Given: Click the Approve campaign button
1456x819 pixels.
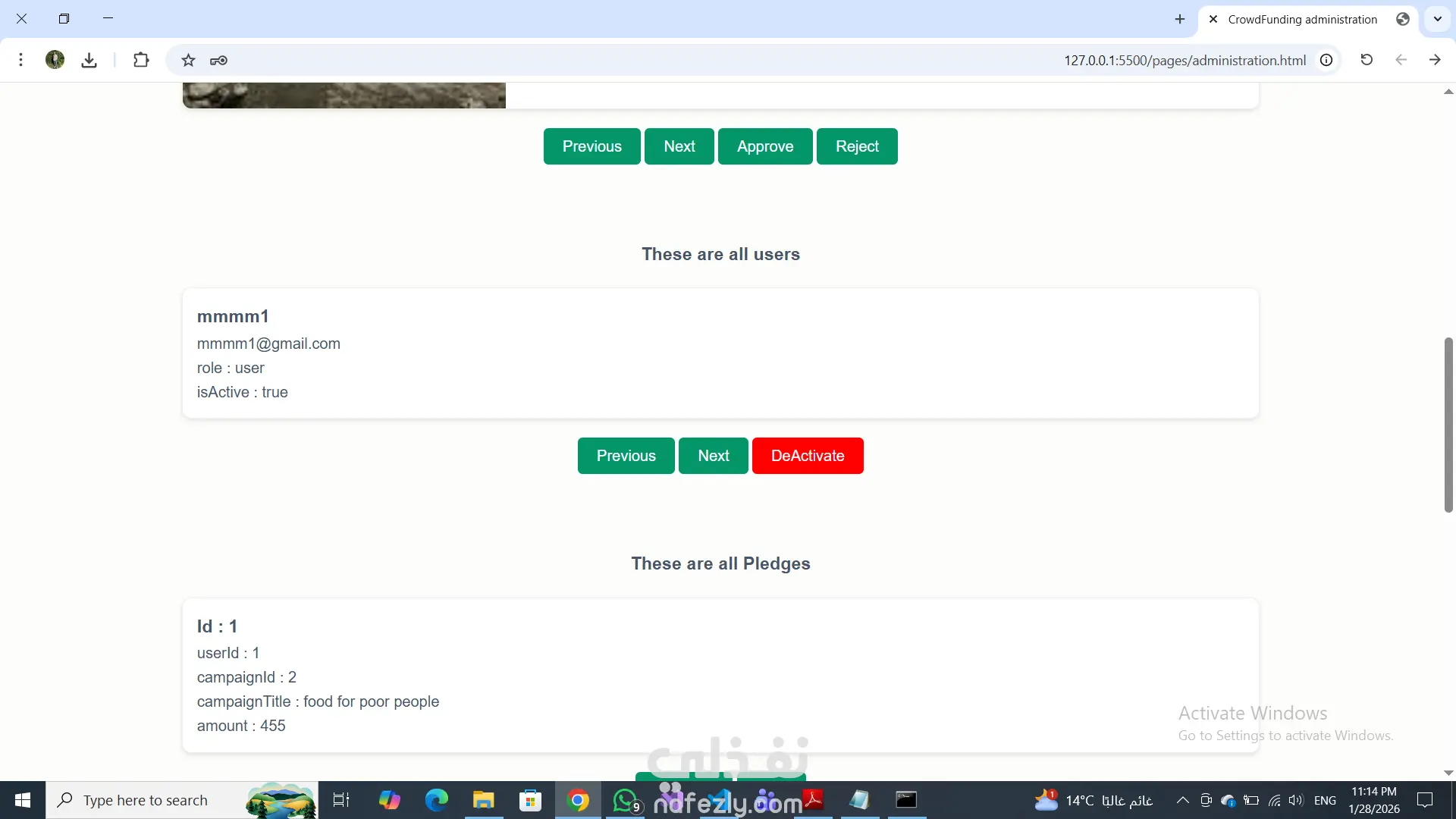Looking at the screenshot, I should click(x=764, y=146).
